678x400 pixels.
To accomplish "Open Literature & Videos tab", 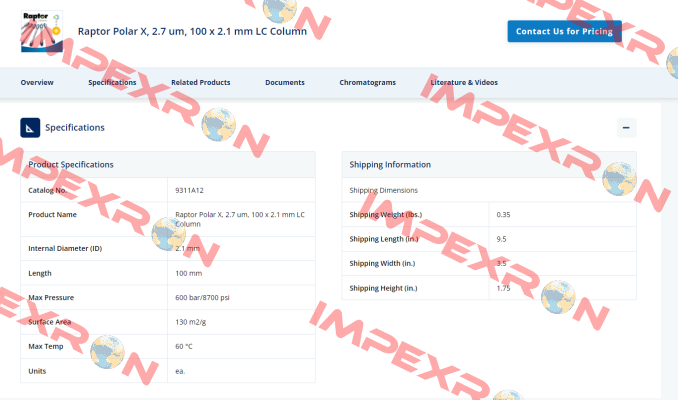I will point(464,82).
